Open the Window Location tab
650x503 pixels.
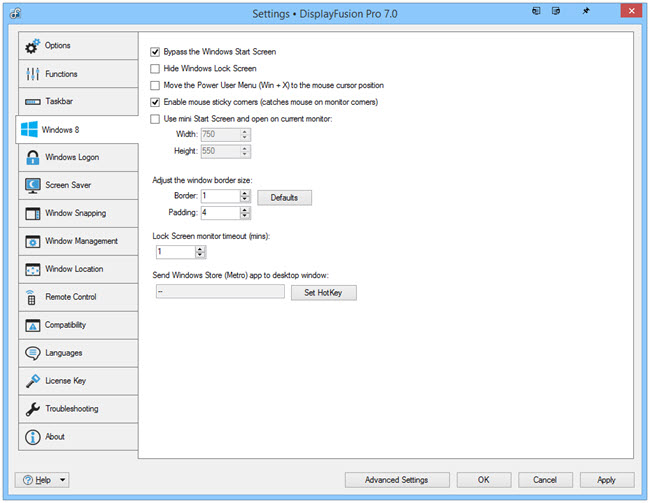pos(78,270)
